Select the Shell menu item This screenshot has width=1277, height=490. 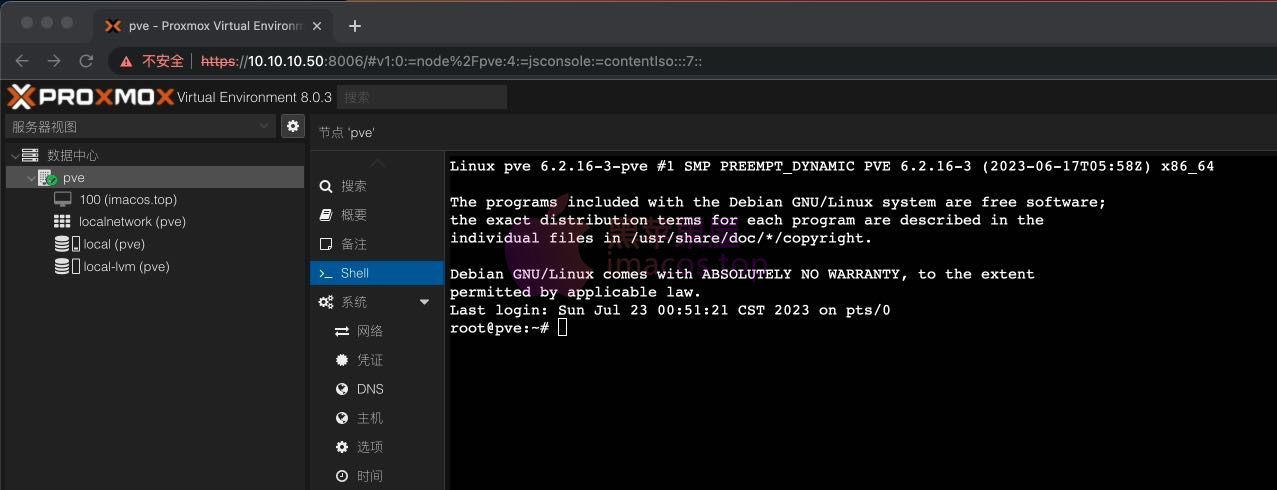pyautogui.click(x=376, y=273)
